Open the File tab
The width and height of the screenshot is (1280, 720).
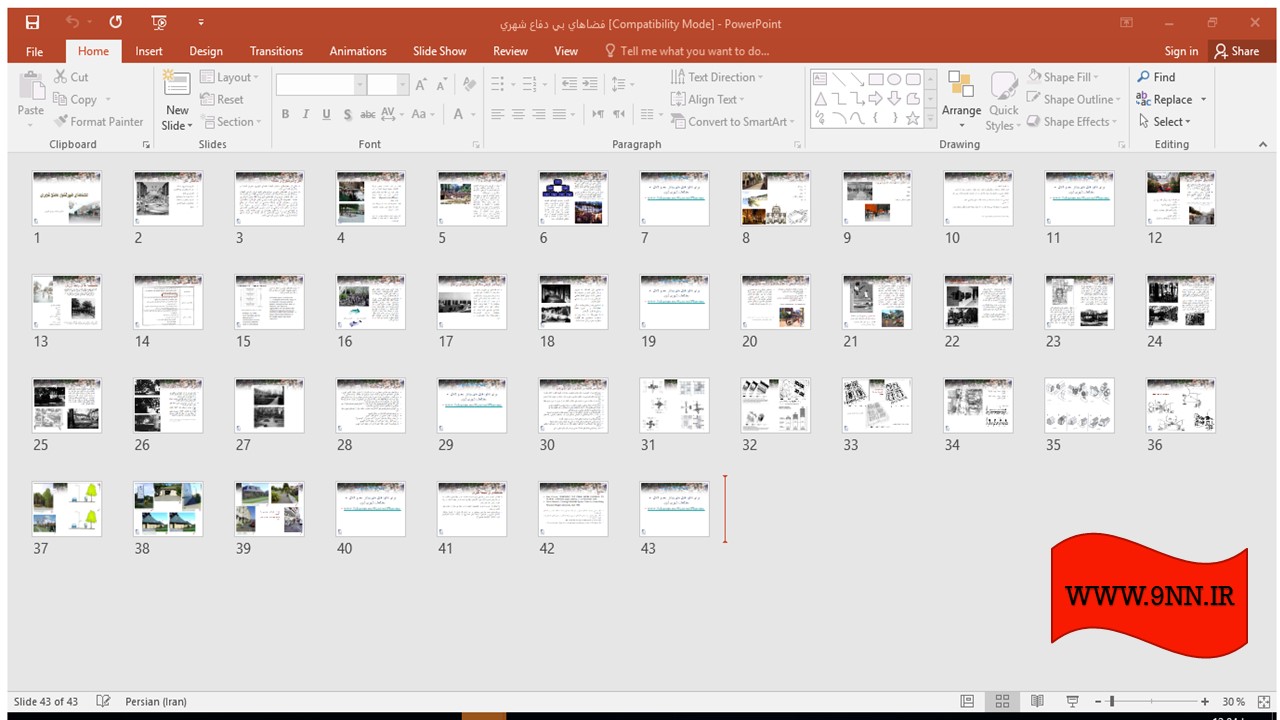click(34, 51)
